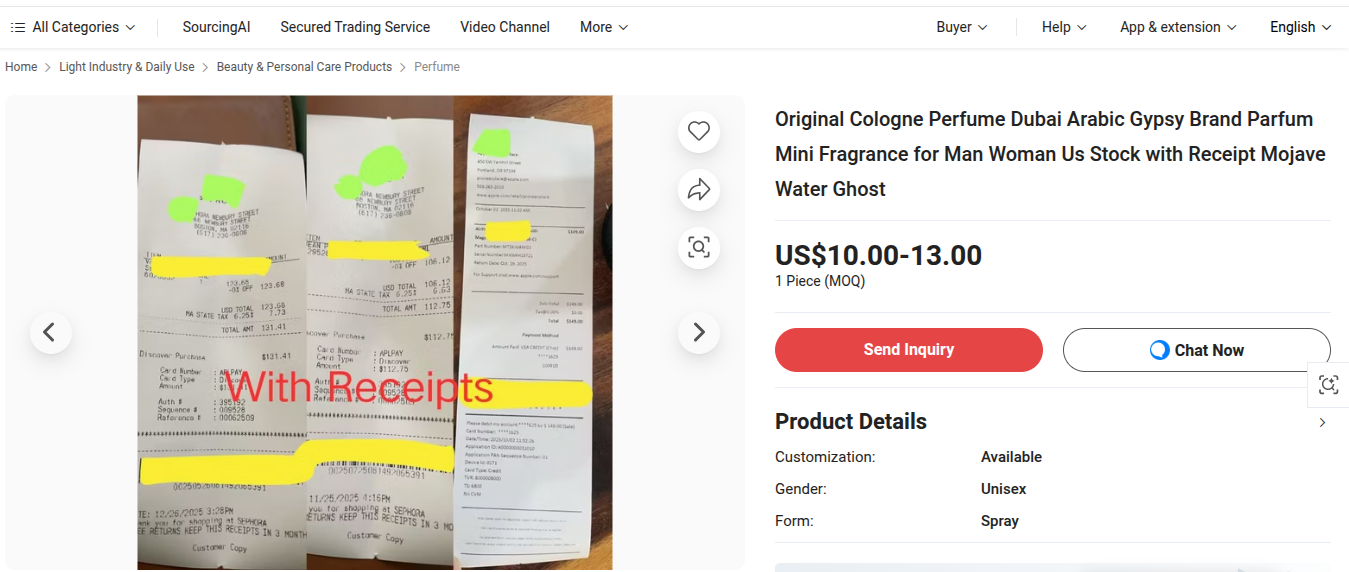This screenshot has height=572, width=1349.
Task: Open image search on product photo
Action: click(699, 247)
